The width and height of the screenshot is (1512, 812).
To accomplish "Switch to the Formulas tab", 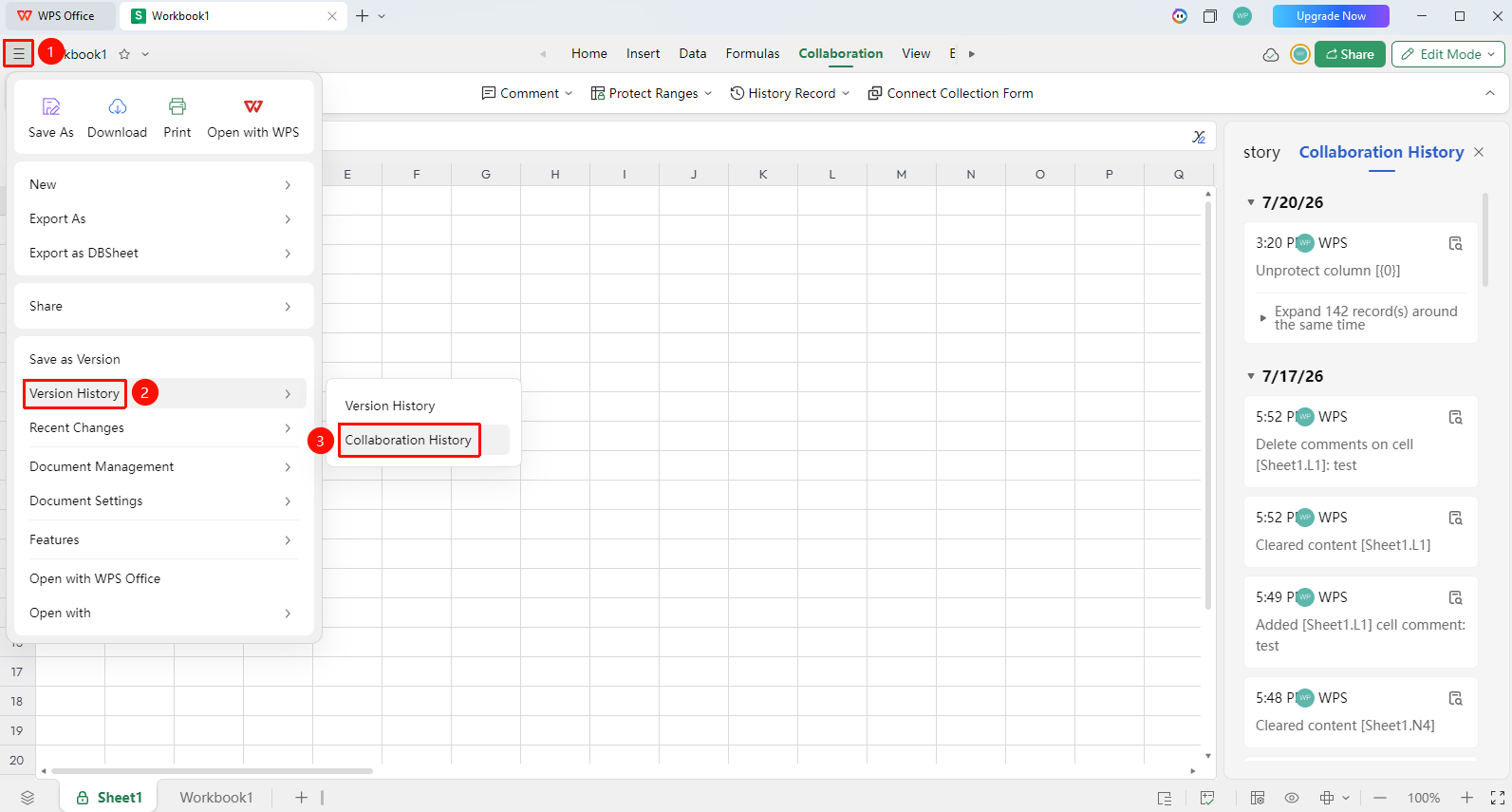I will 753,54.
